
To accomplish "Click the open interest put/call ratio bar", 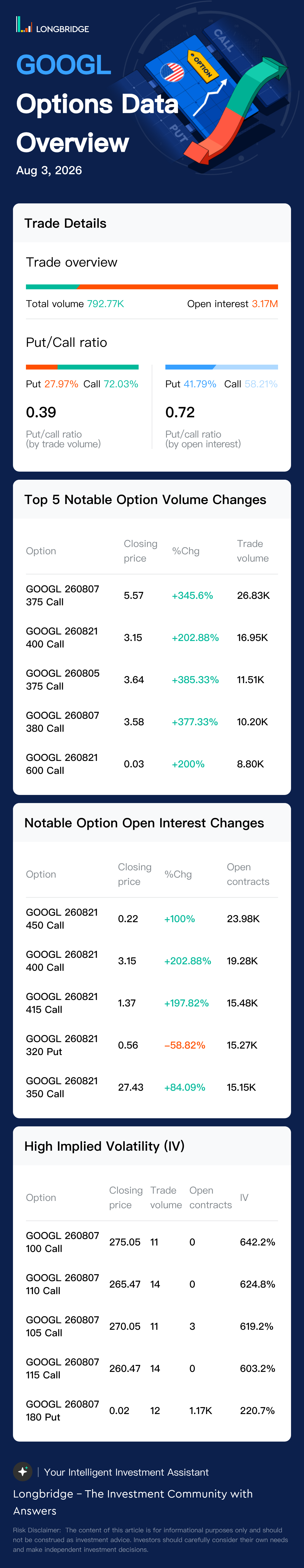I will click(x=222, y=367).
